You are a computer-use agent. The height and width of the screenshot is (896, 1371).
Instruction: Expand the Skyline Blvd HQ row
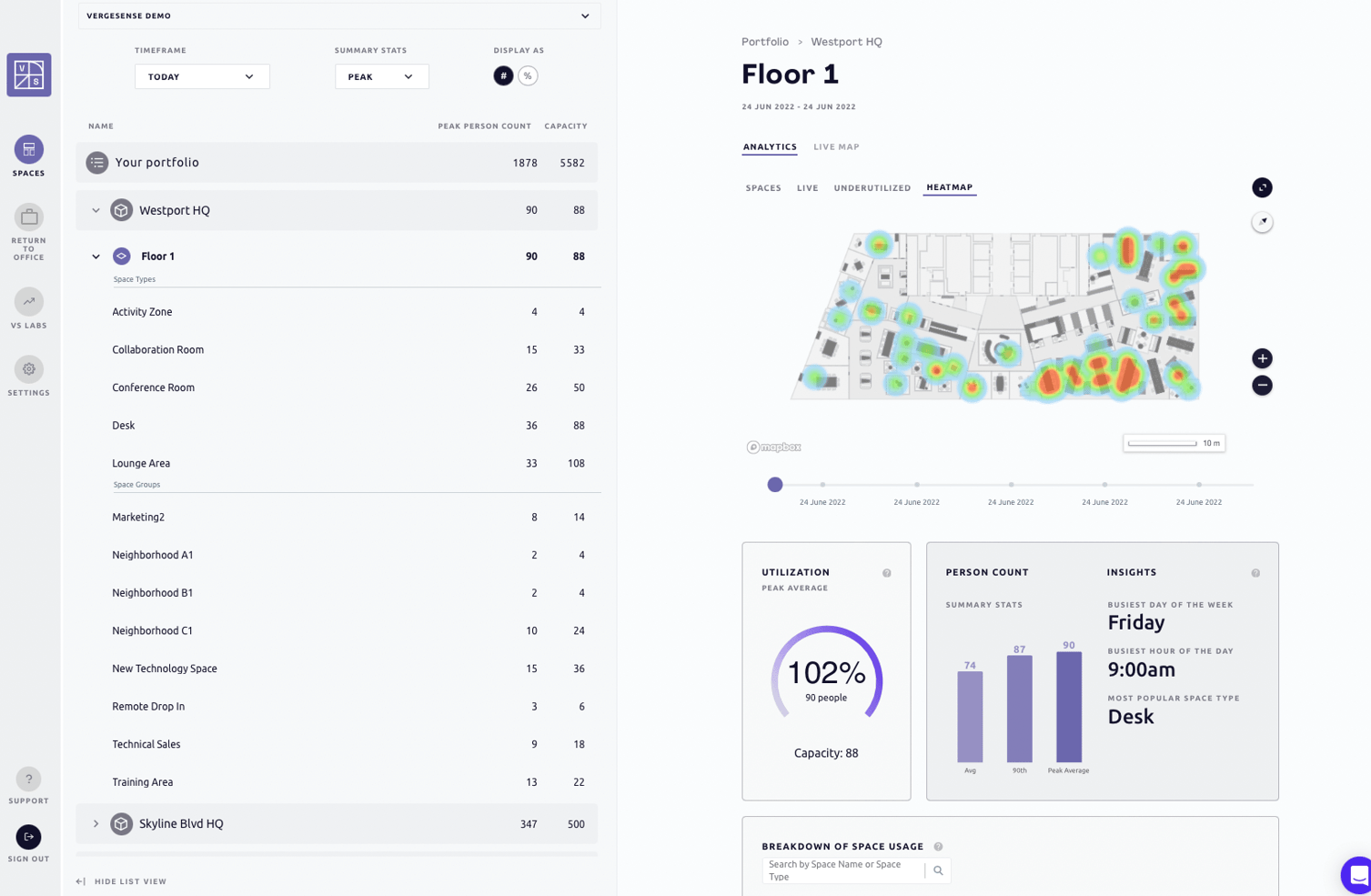pos(96,823)
